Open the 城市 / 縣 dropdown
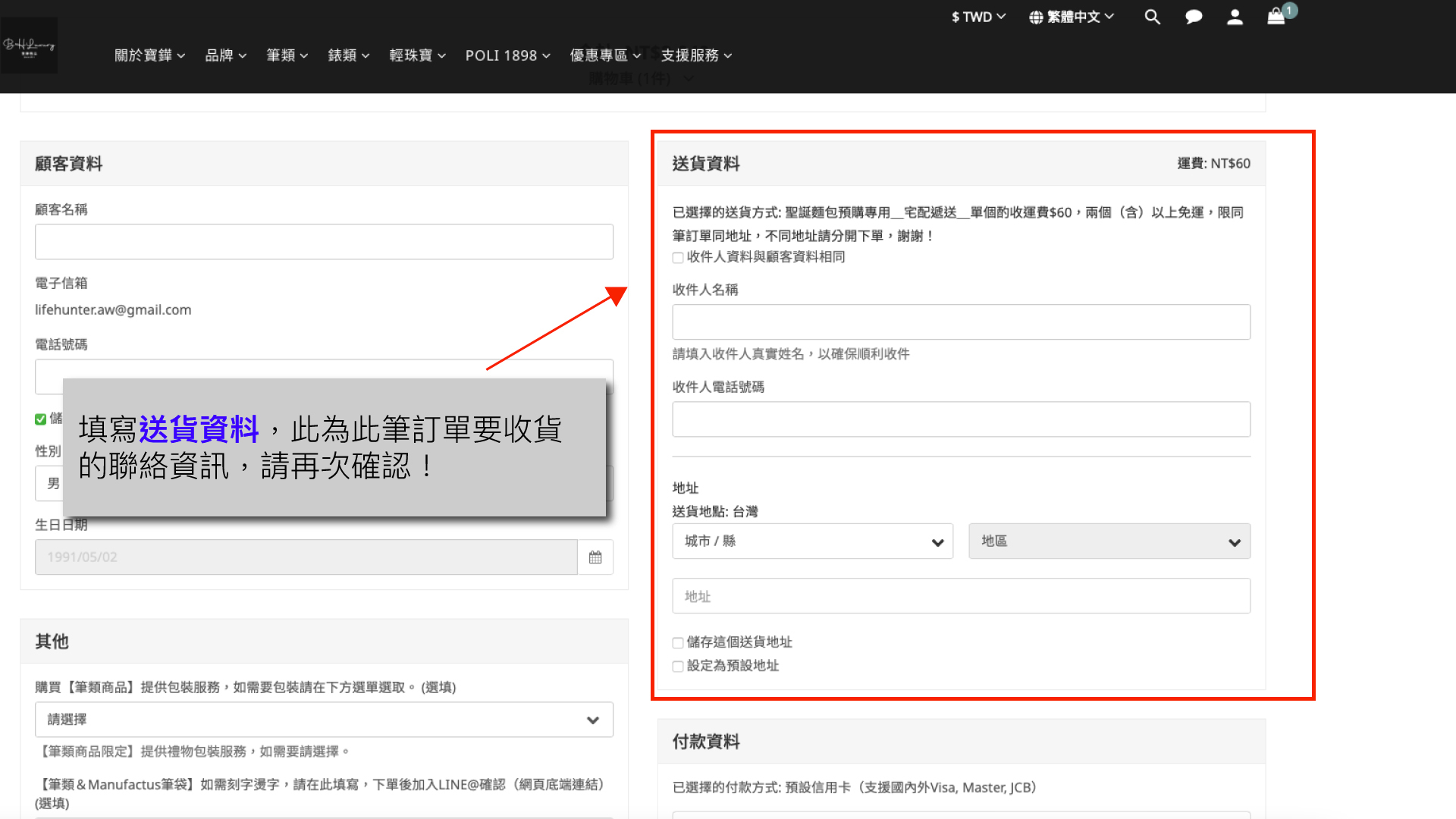Screen dimensions: 1456x819 point(812,541)
